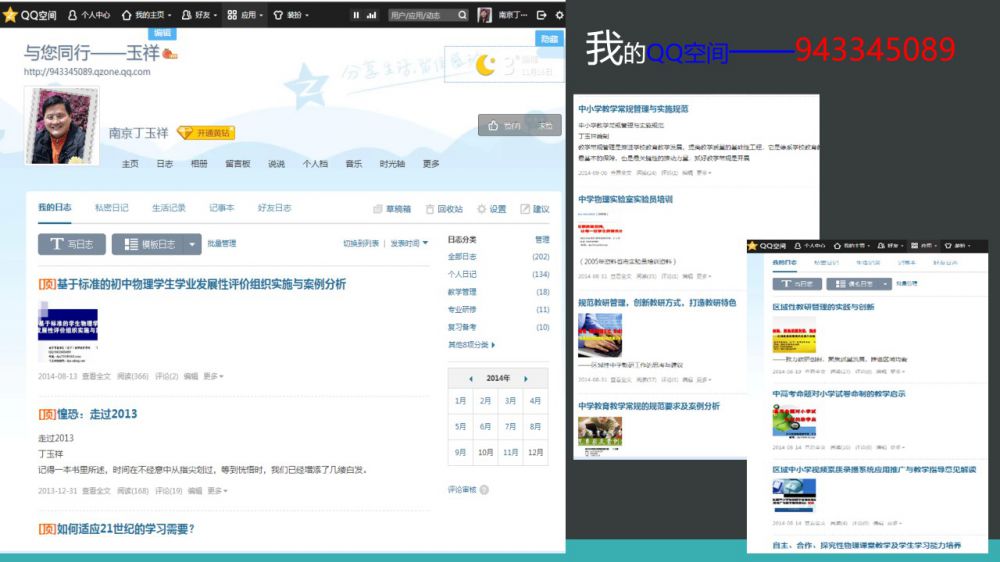
Task: Switch to the 私密日记 tab
Action: (111, 208)
